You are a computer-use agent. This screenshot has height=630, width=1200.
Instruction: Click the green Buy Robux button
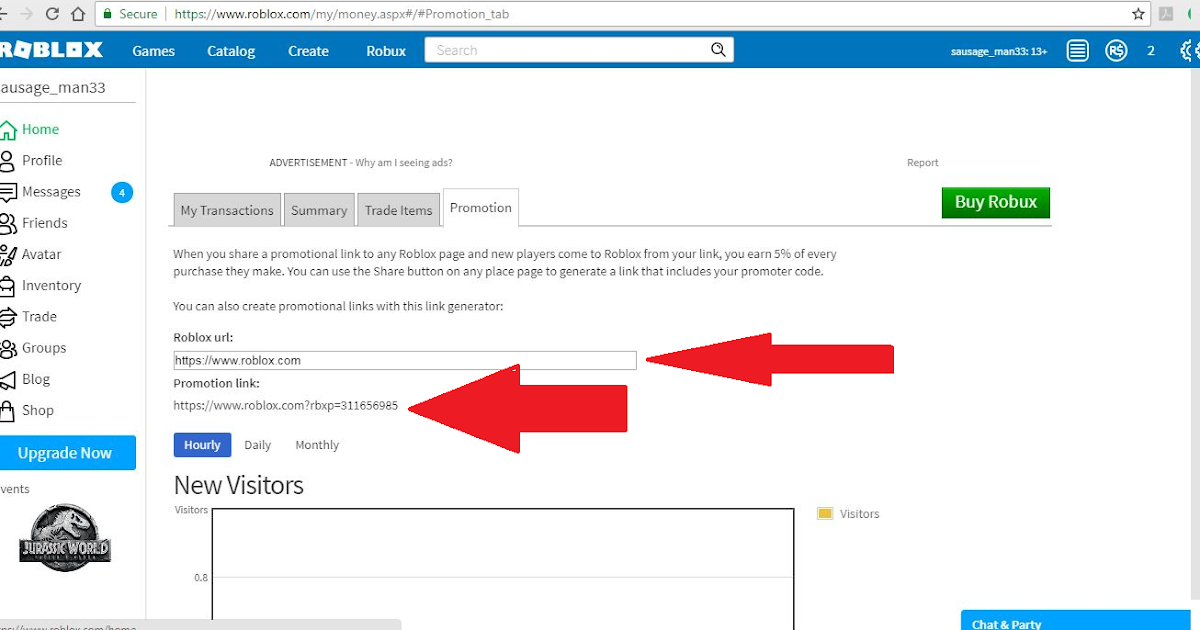(996, 202)
